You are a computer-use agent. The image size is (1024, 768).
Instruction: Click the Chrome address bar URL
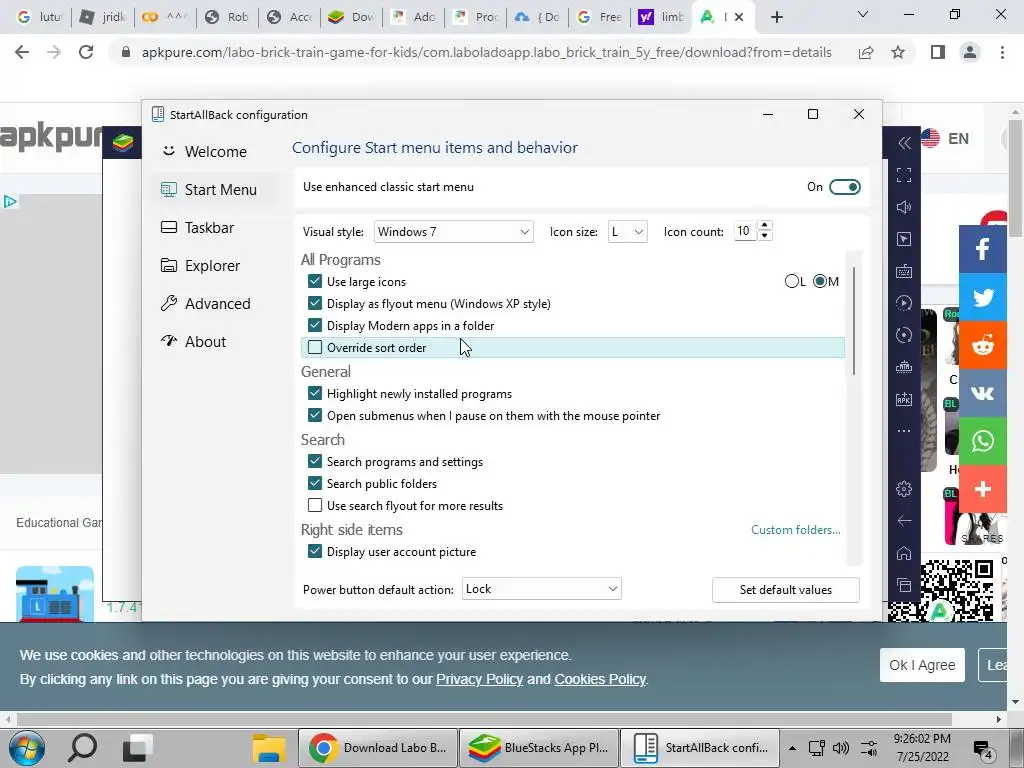(x=487, y=52)
